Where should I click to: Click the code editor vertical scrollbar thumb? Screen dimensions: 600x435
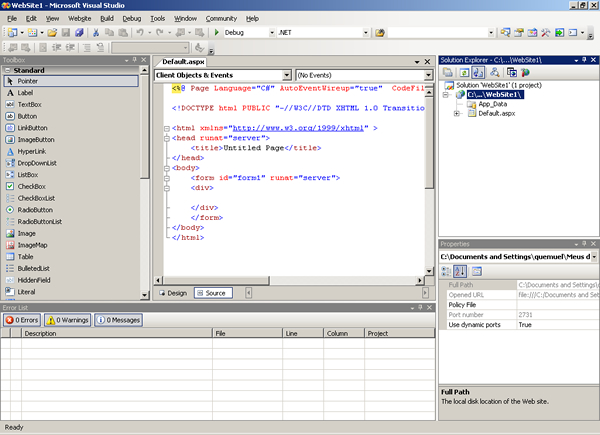(429, 143)
